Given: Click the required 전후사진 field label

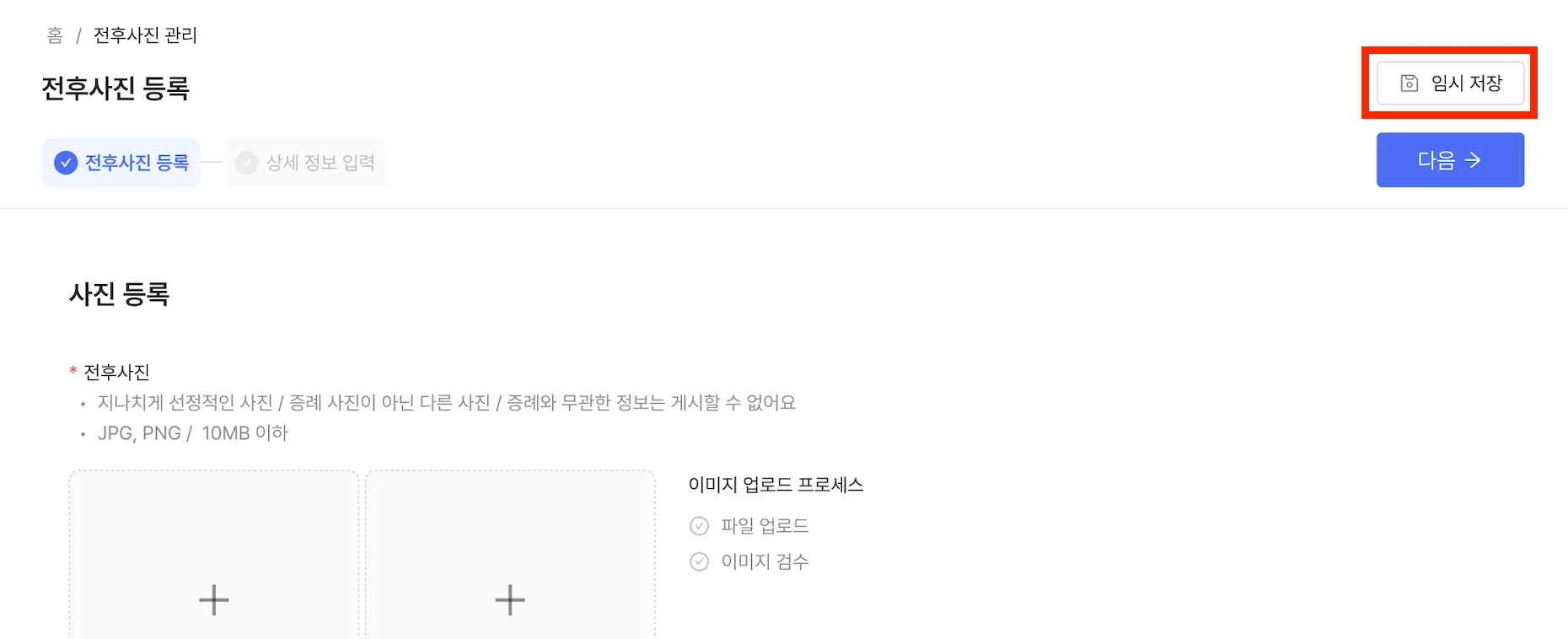Looking at the screenshot, I should [116, 372].
